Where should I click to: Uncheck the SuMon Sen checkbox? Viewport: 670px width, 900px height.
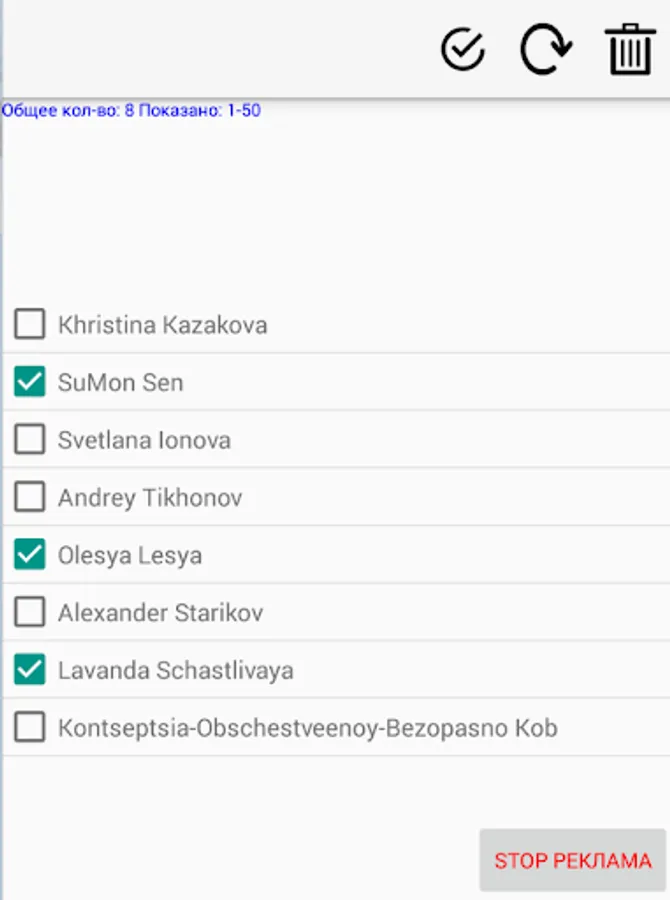click(30, 382)
